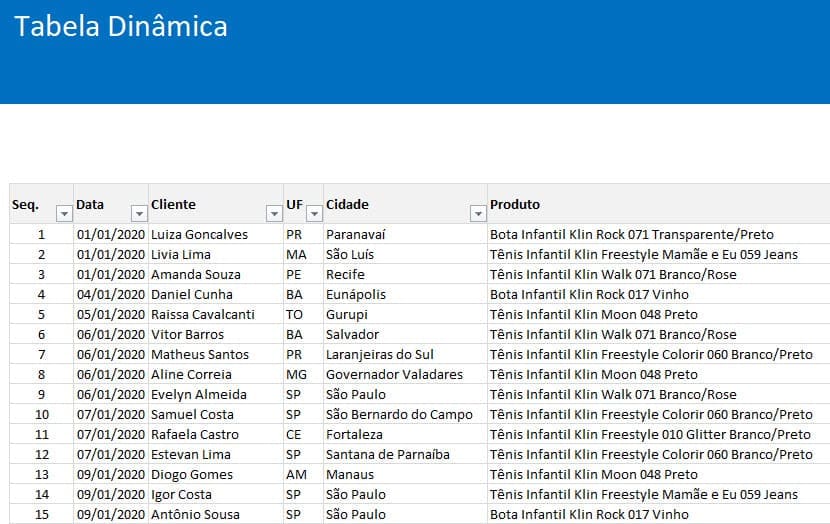
Task: Select Bota Infantil Klin Rock 017 Vinho in row 4
Action: [x=658, y=294]
